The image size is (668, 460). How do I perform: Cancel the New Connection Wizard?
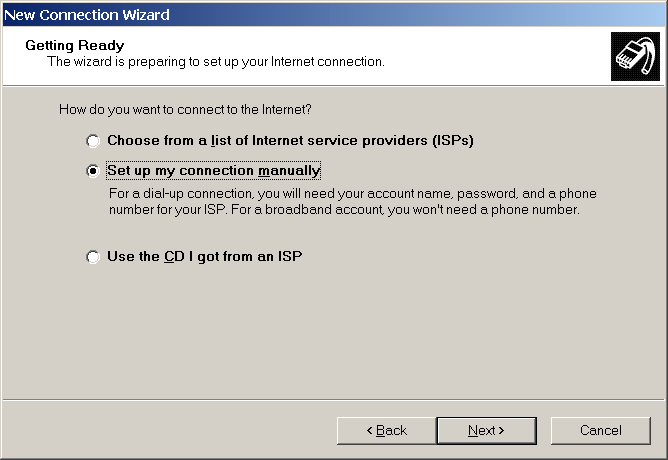click(x=600, y=430)
